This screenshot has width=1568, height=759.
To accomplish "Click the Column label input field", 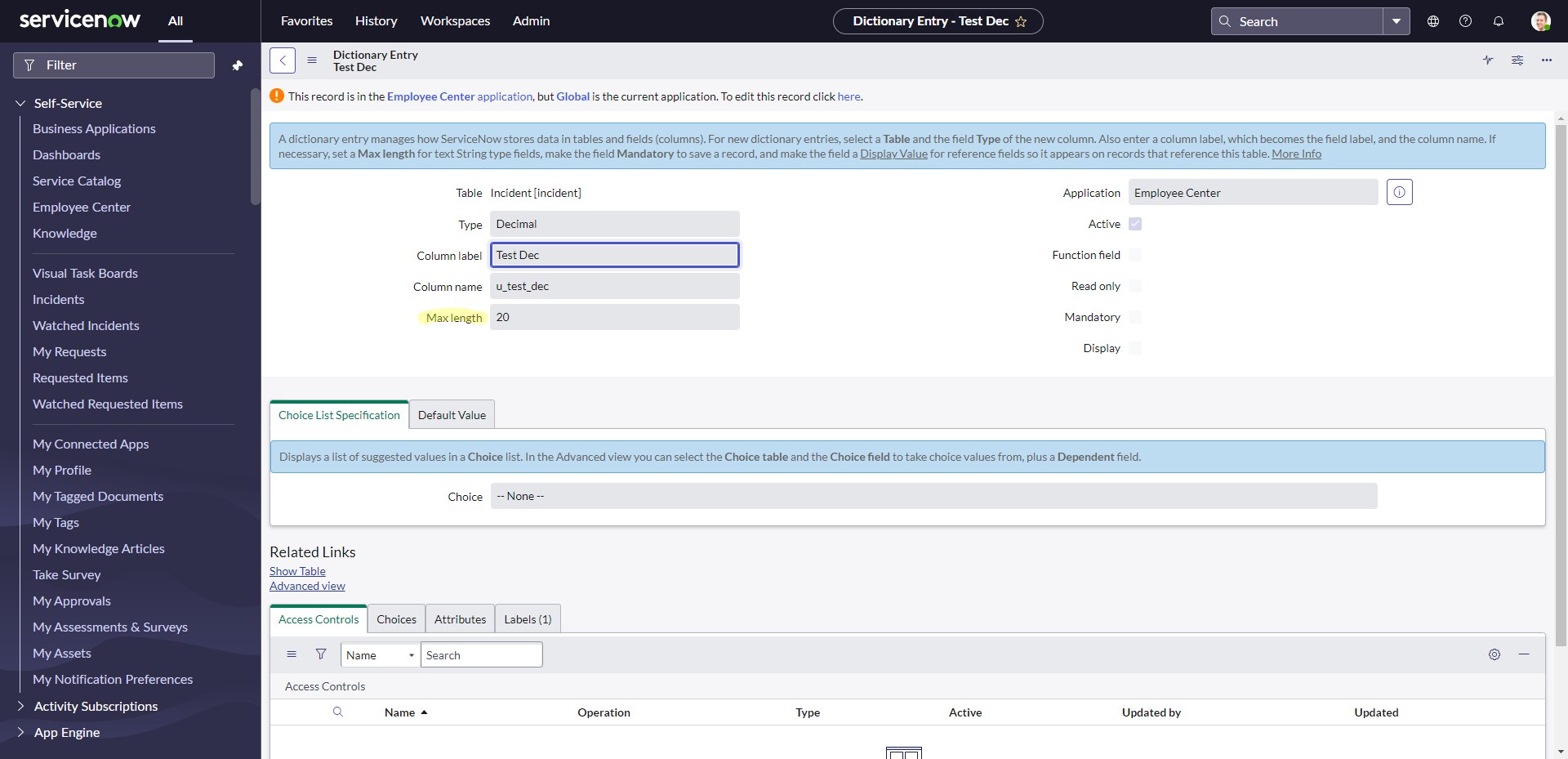I will click(x=615, y=255).
